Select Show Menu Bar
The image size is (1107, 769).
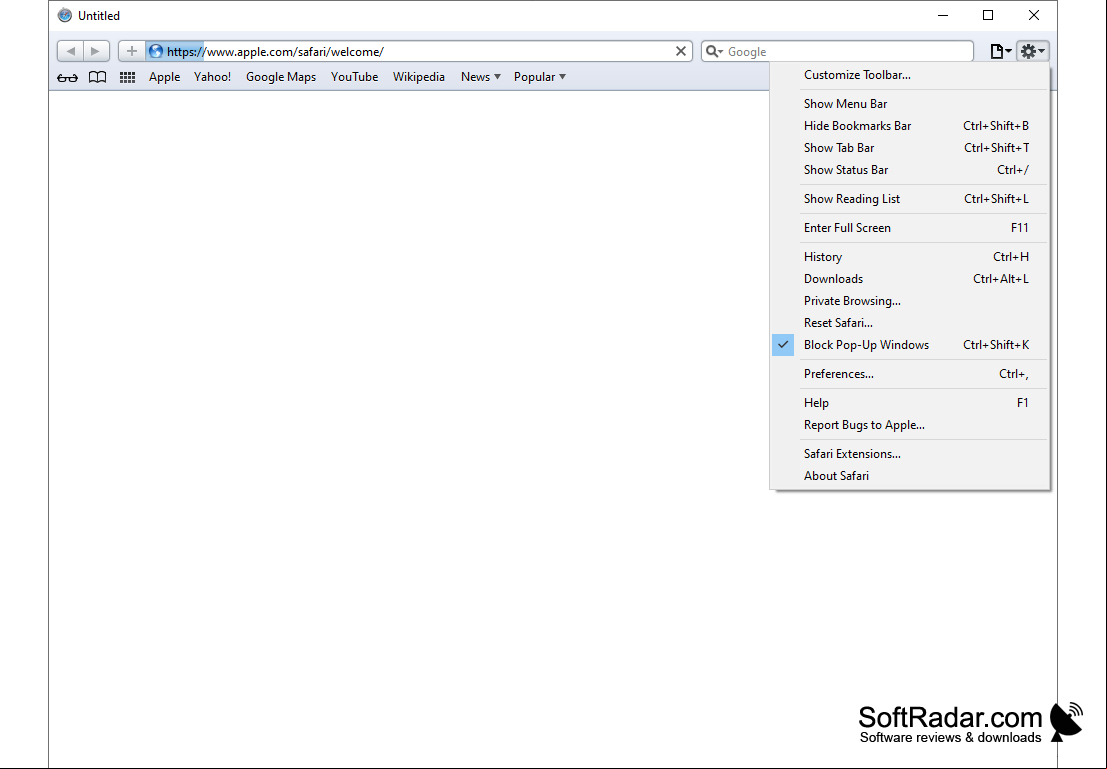point(909,104)
